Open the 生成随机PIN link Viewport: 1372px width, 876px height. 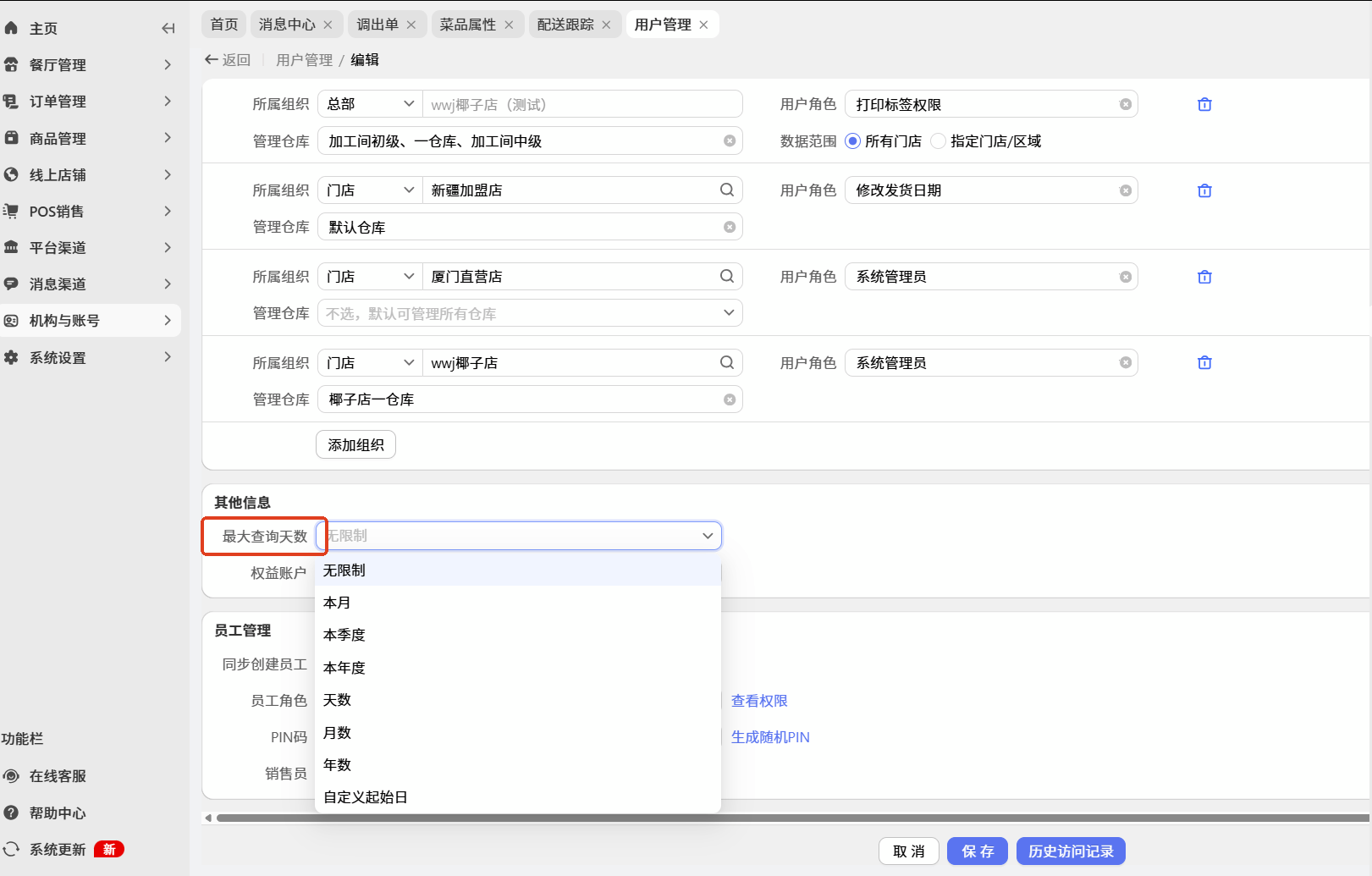tap(770, 737)
